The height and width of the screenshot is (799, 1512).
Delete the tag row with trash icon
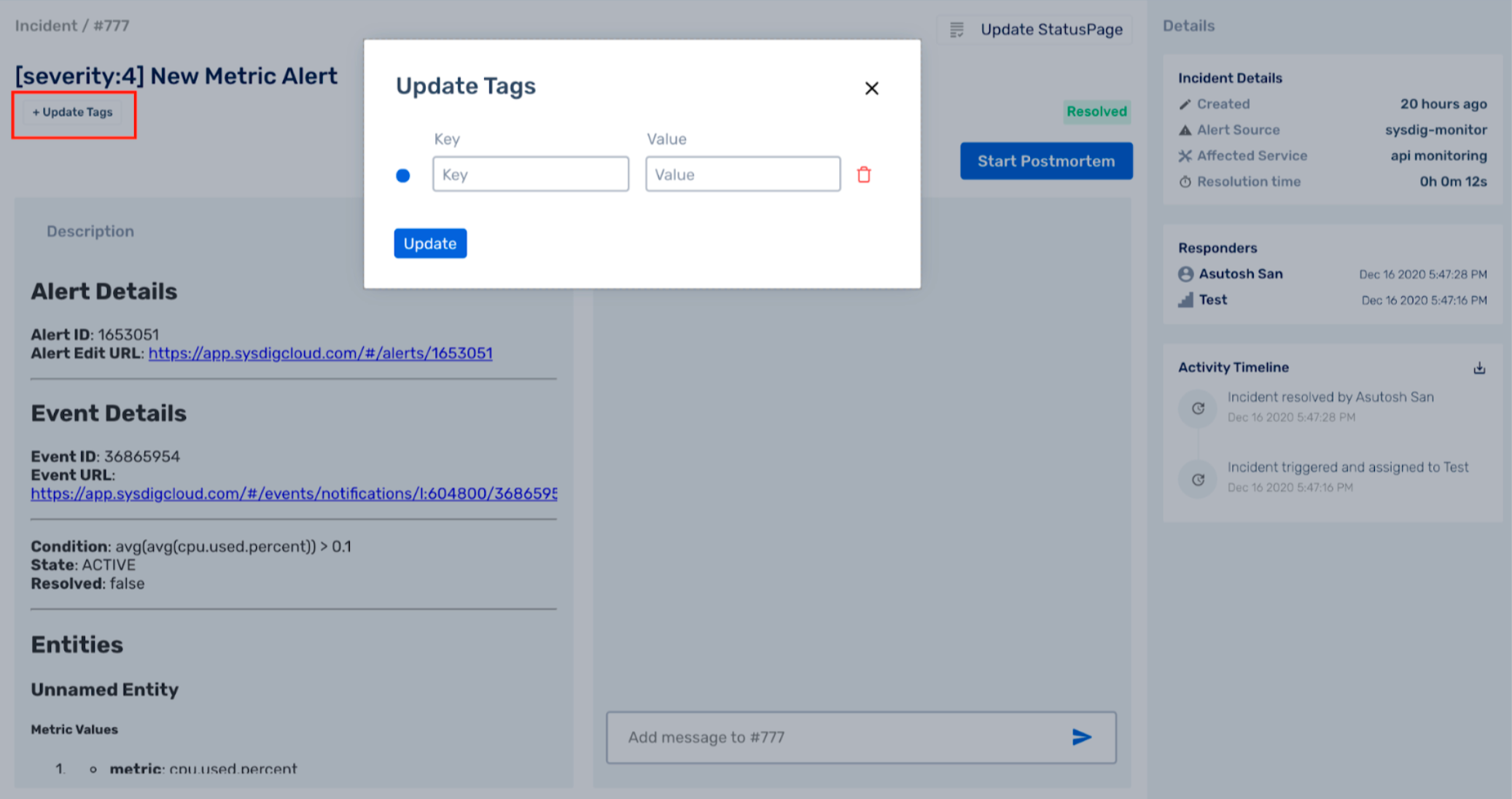point(864,175)
